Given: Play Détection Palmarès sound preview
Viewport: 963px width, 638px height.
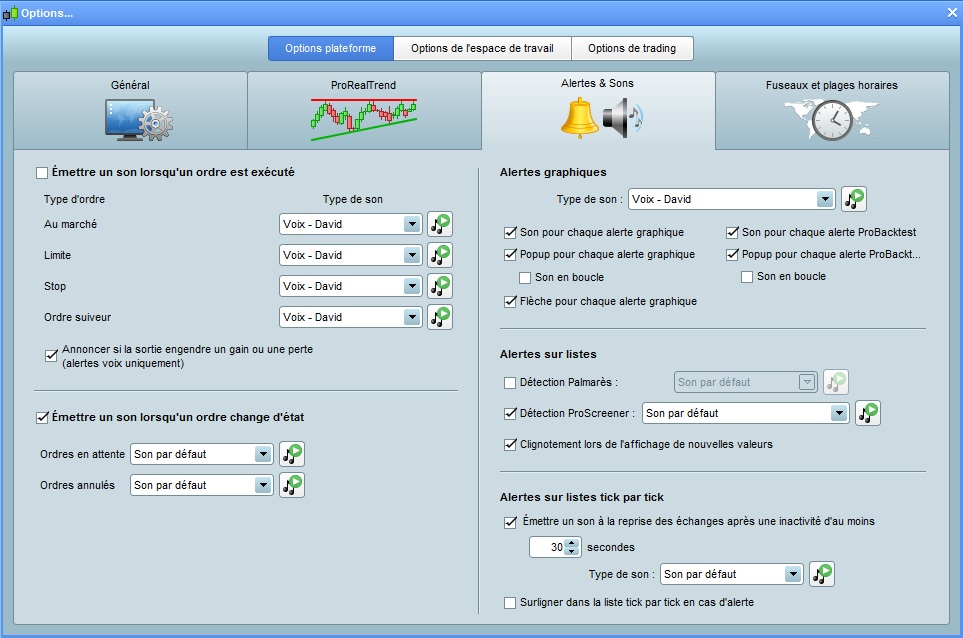Looking at the screenshot, I should 835,382.
